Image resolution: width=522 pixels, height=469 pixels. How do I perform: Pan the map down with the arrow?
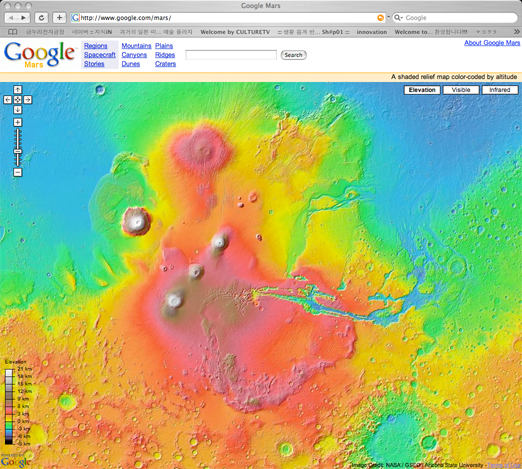[x=18, y=109]
